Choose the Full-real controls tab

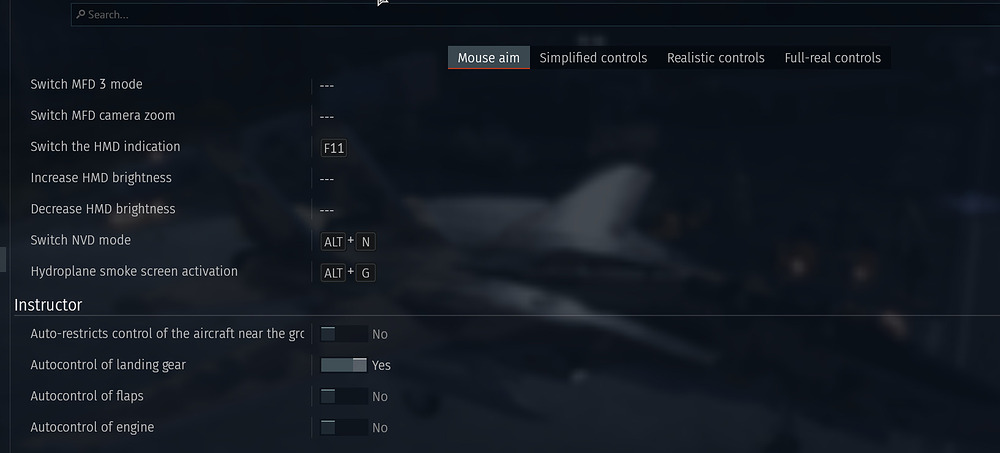pyautogui.click(x=832, y=58)
